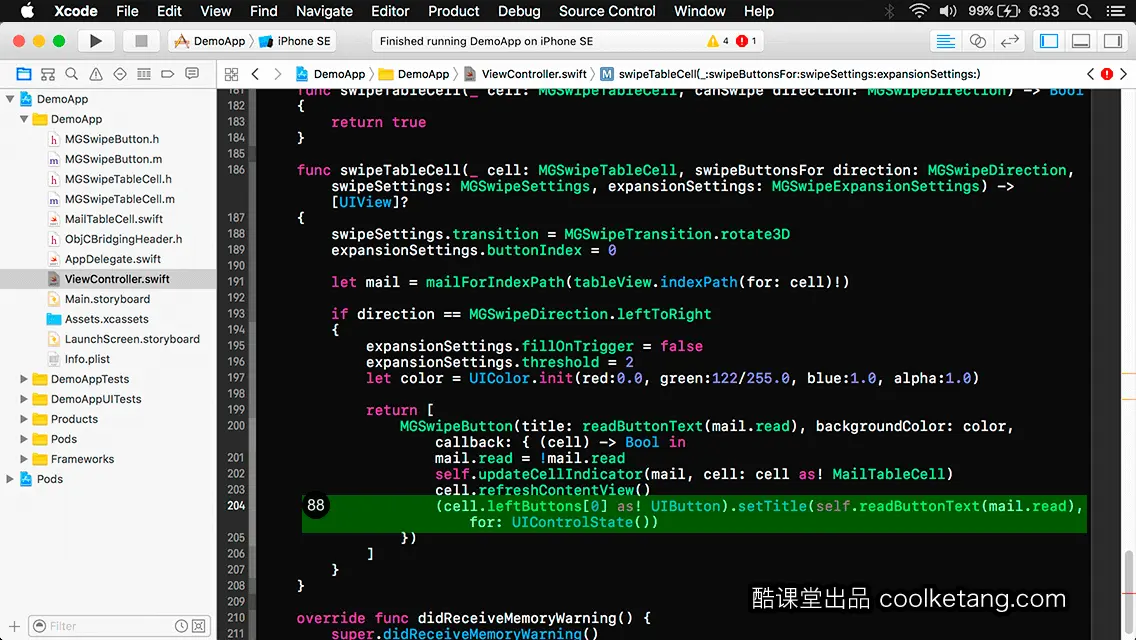Image resolution: width=1136 pixels, height=640 pixels.
Task: Open MGSwipeTableCell.m file
Action: 120,199
